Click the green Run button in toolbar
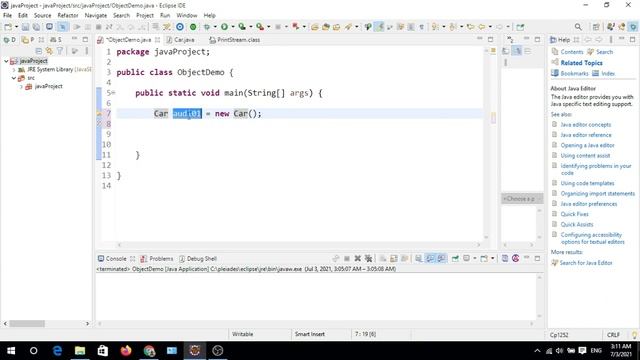The width and height of the screenshot is (640, 360). 224,27
